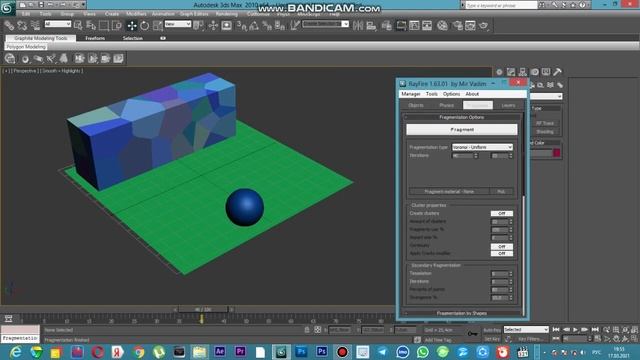Toggle the selection lock icon in status bar
Screen dimensions: 640x360
[307, 330]
